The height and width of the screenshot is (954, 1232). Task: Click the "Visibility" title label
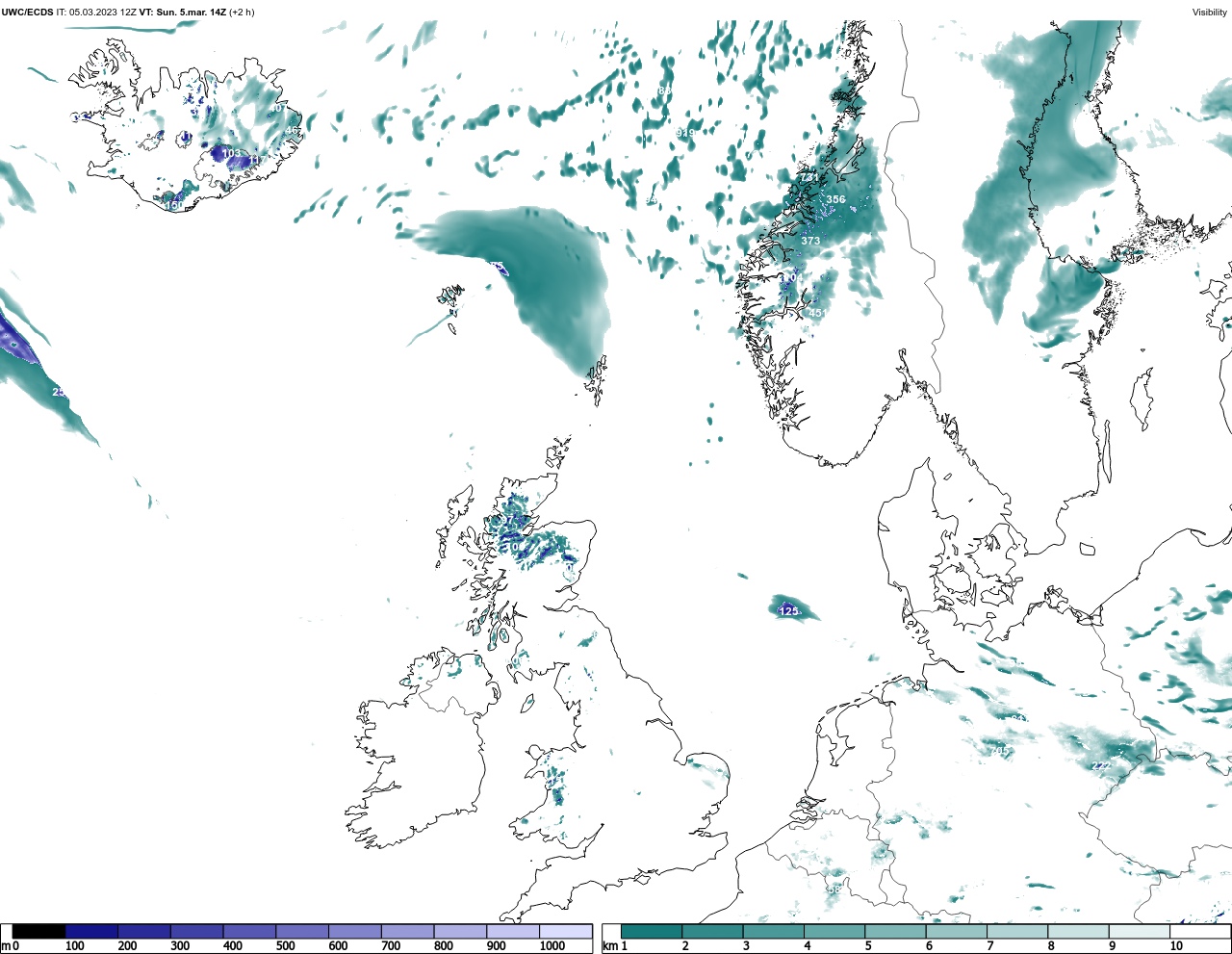click(1210, 13)
